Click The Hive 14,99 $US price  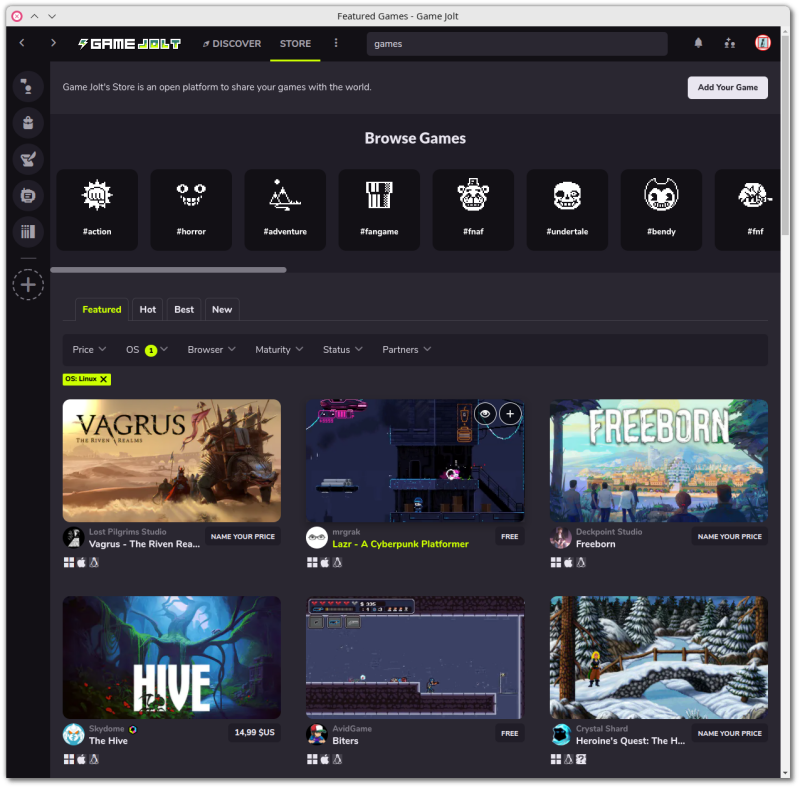[255, 732]
